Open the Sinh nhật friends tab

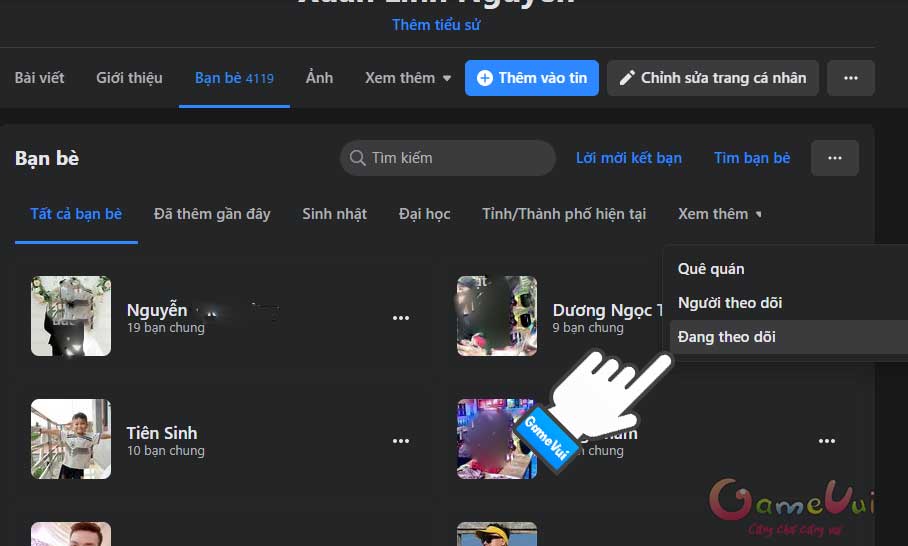click(x=334, y=214)
